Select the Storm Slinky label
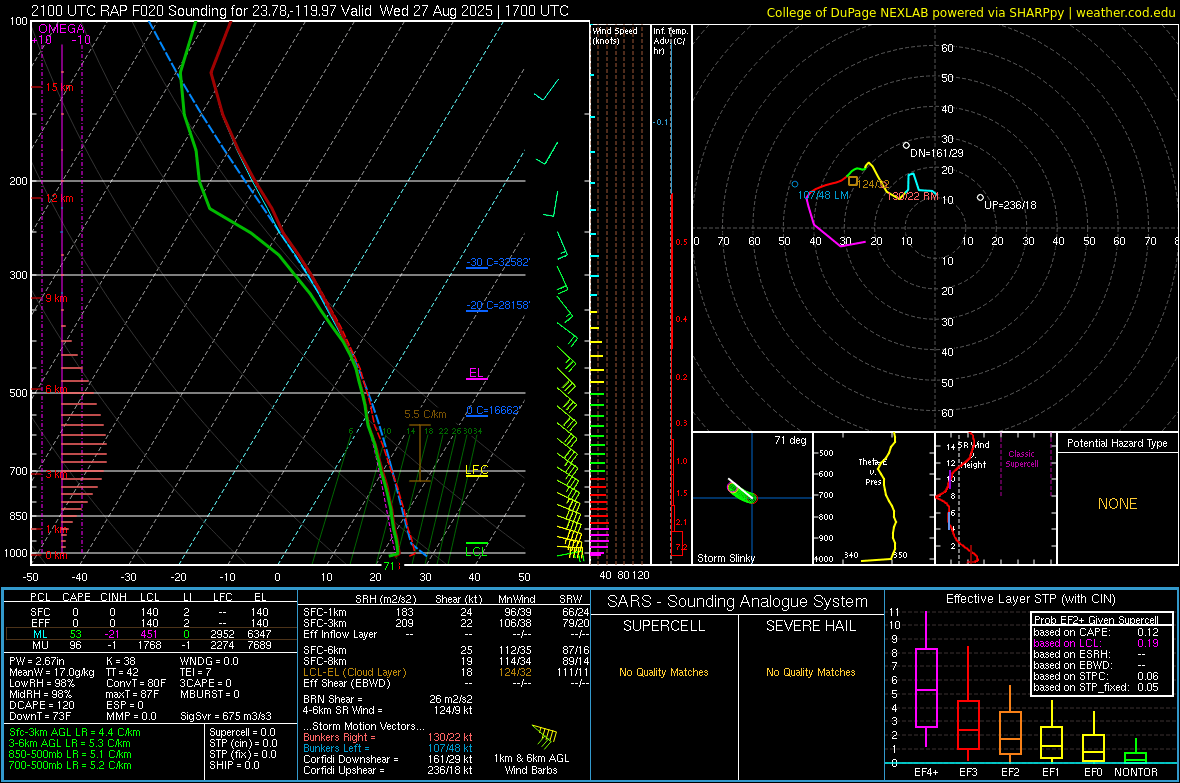1180x783 pixels. click(725, 558)
